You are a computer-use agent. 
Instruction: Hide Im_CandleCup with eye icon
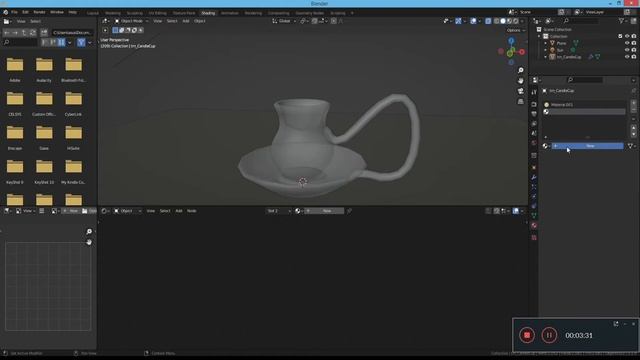pos(627,57)
